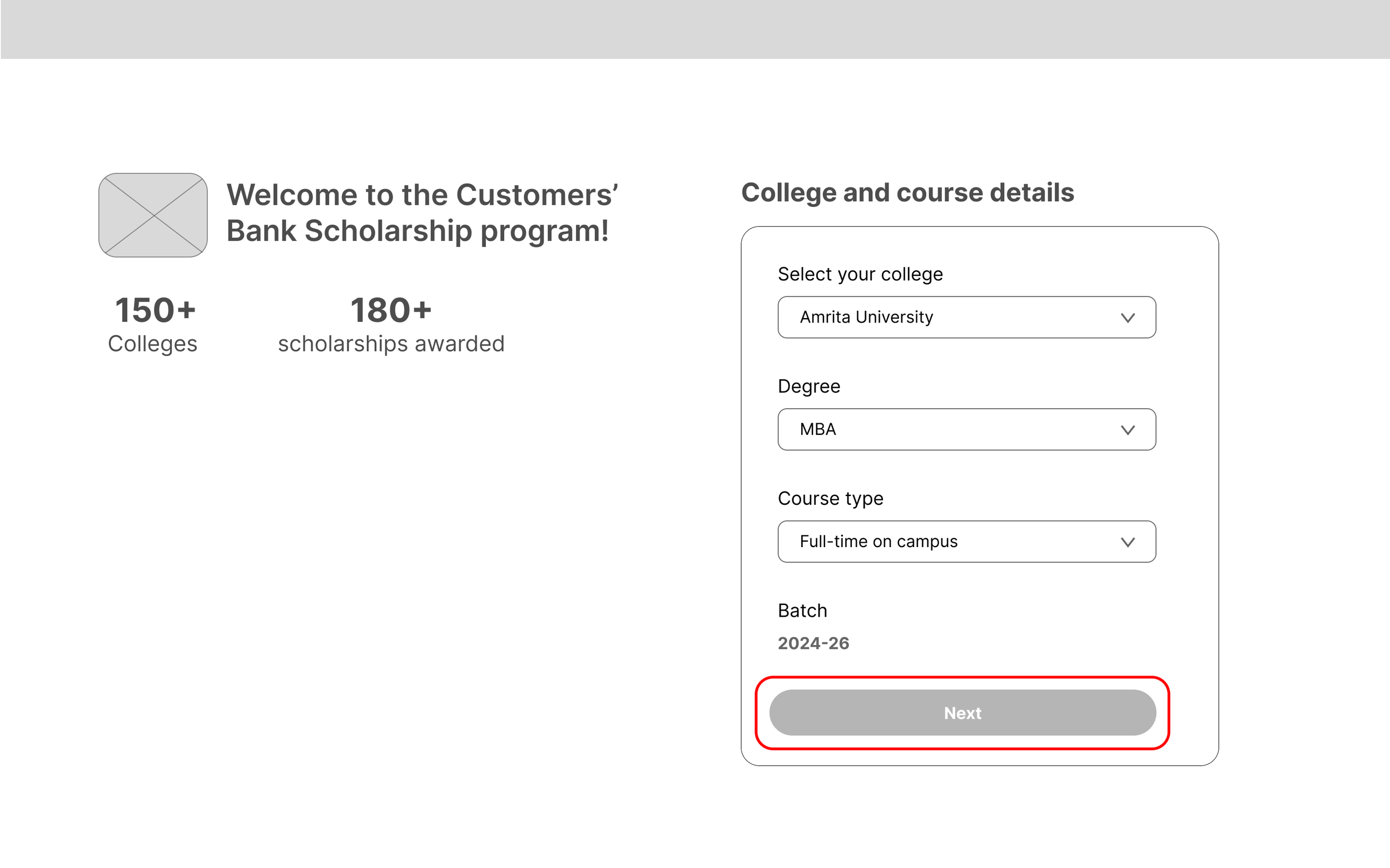Click the Degree field label

click(808, 386)
